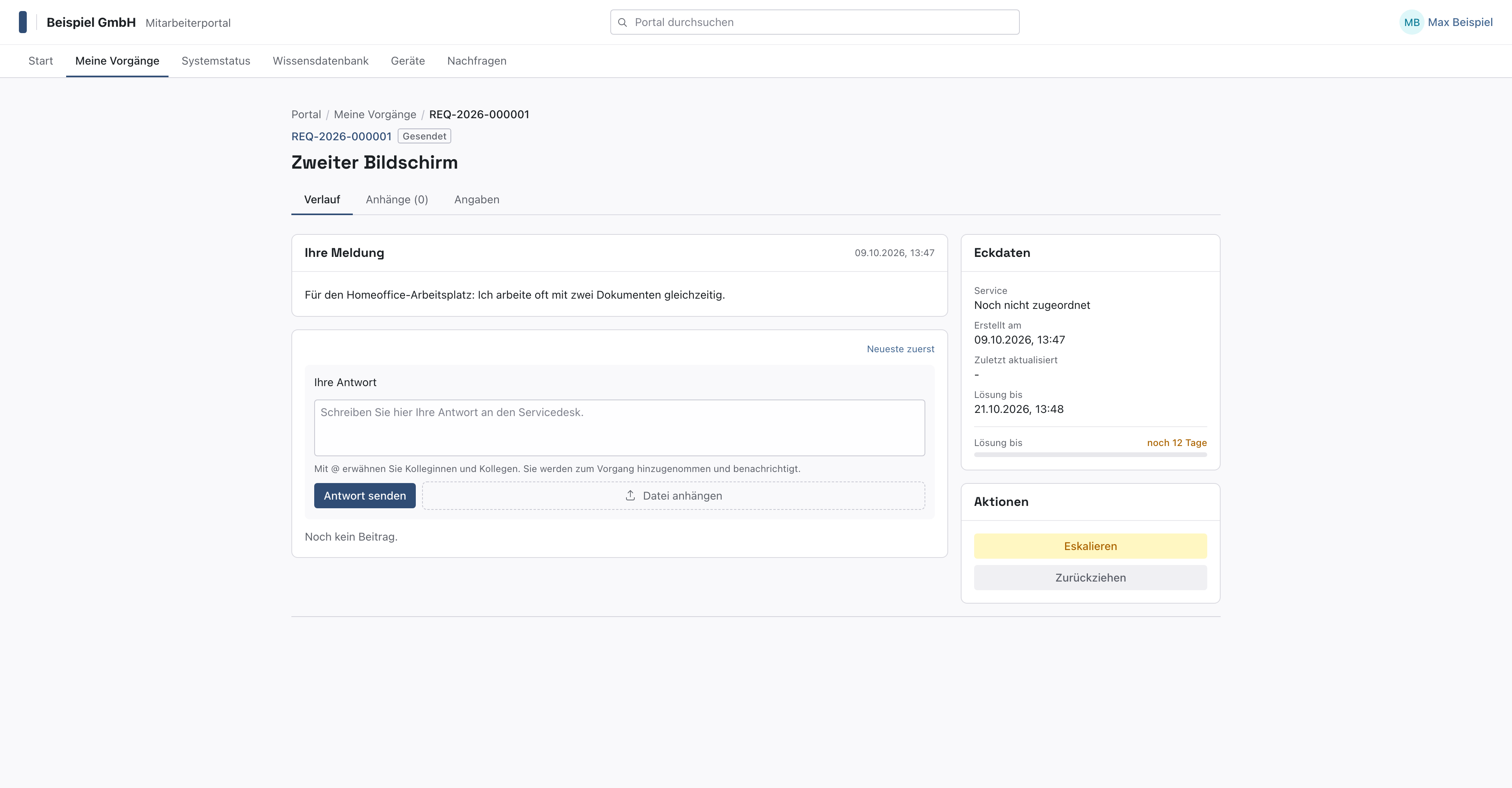The height and width of the screenshot is (788, 1512).
Task: Click the Eckdaten panel heading
Action: coord(1002,253)
